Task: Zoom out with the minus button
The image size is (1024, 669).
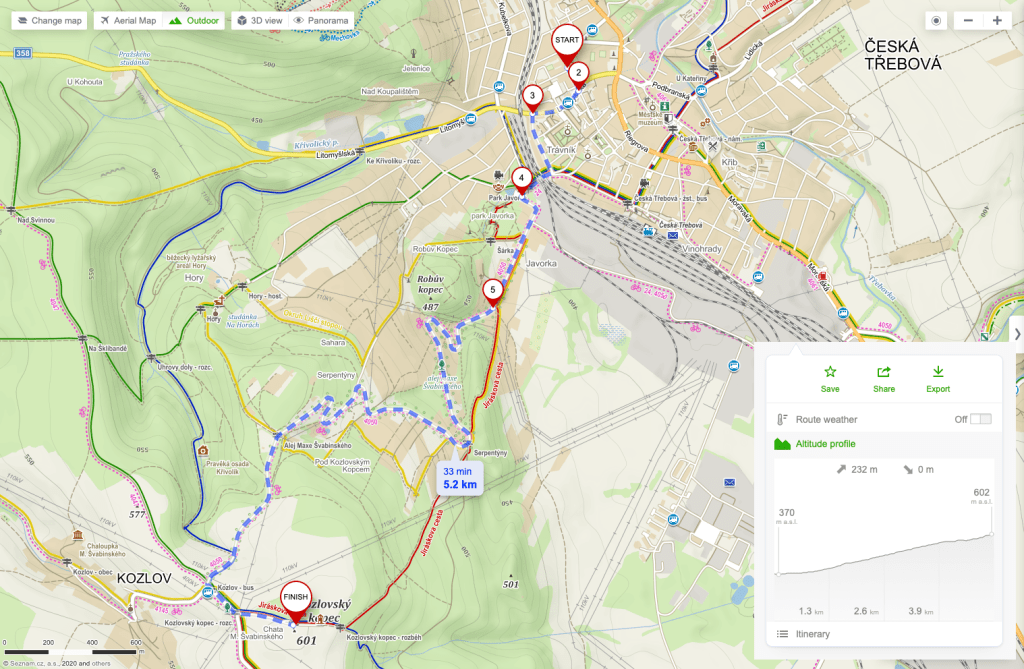Action: pyautogui.click(x=968, y=21)
